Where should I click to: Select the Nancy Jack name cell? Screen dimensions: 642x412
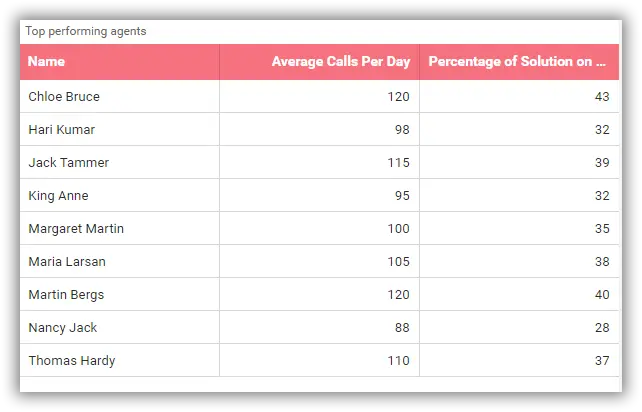tap(63, 328)
